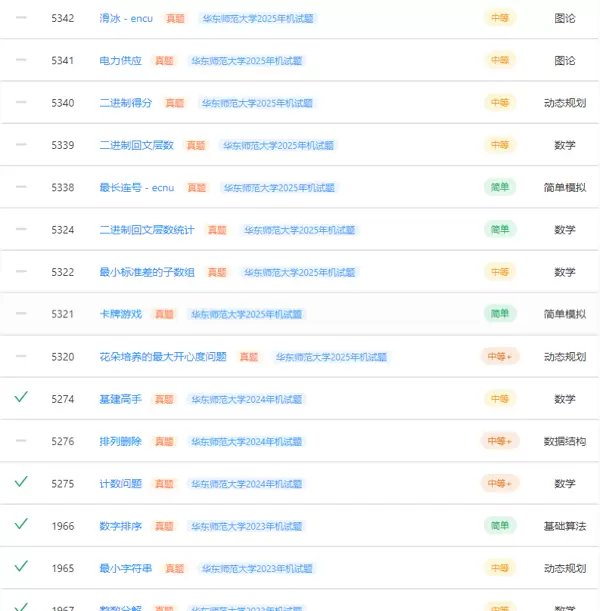600x611 pixels.
Task: Select the 数据结构 category on 排列删除 row
Action: pos(564,441)
